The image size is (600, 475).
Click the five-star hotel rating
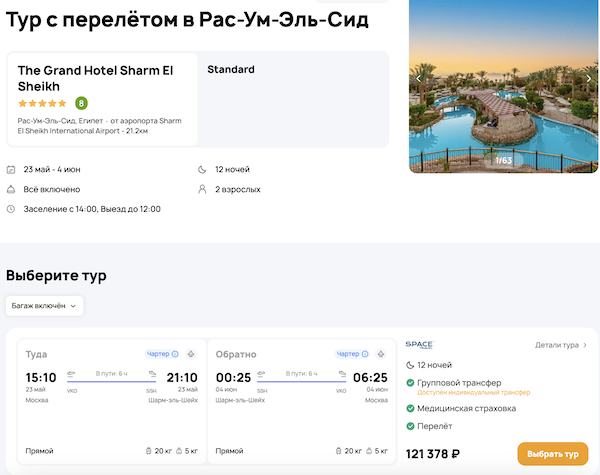click(x=42, y=103)
